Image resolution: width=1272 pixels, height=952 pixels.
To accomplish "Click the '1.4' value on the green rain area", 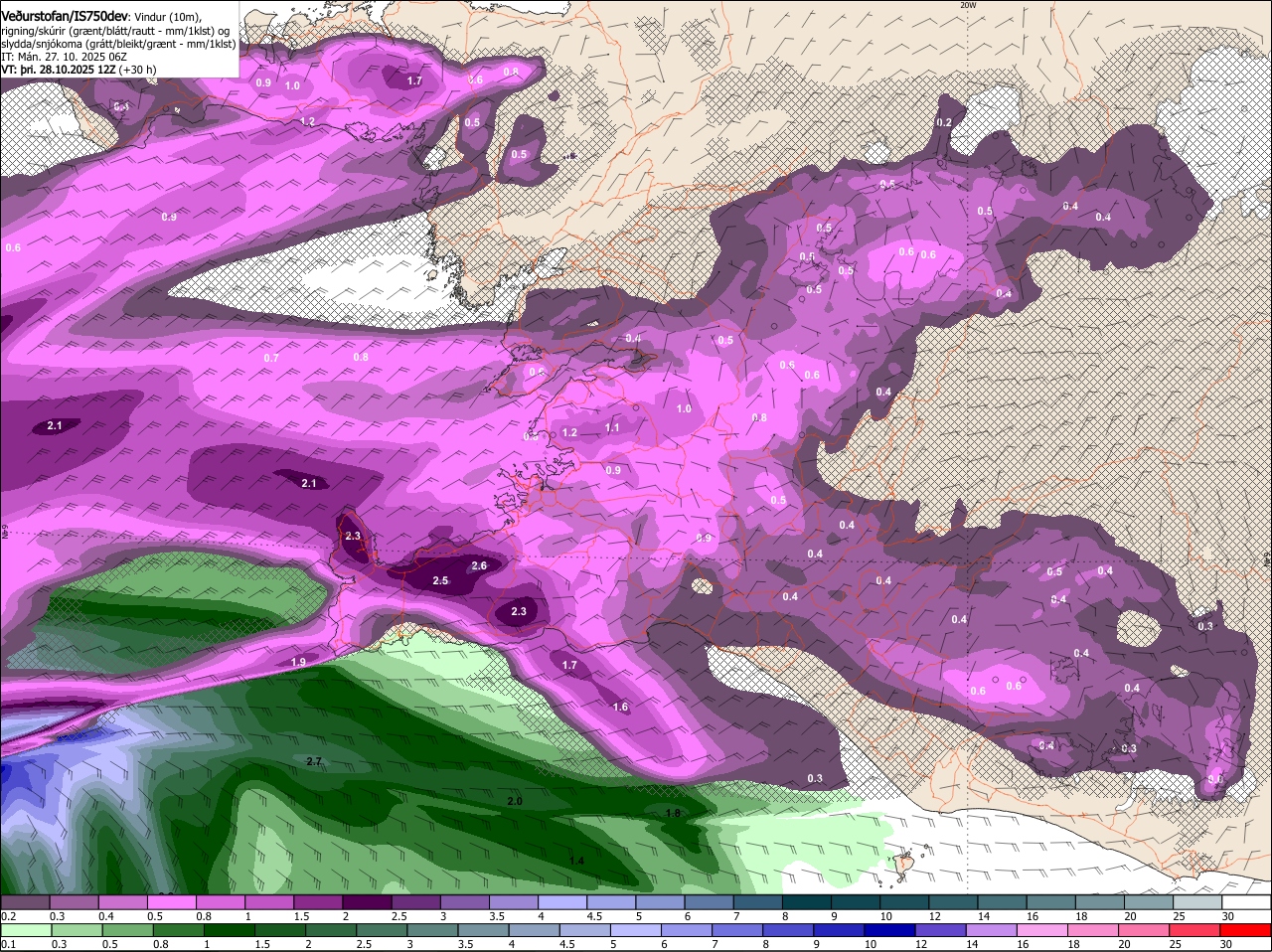I will [576, 861].
